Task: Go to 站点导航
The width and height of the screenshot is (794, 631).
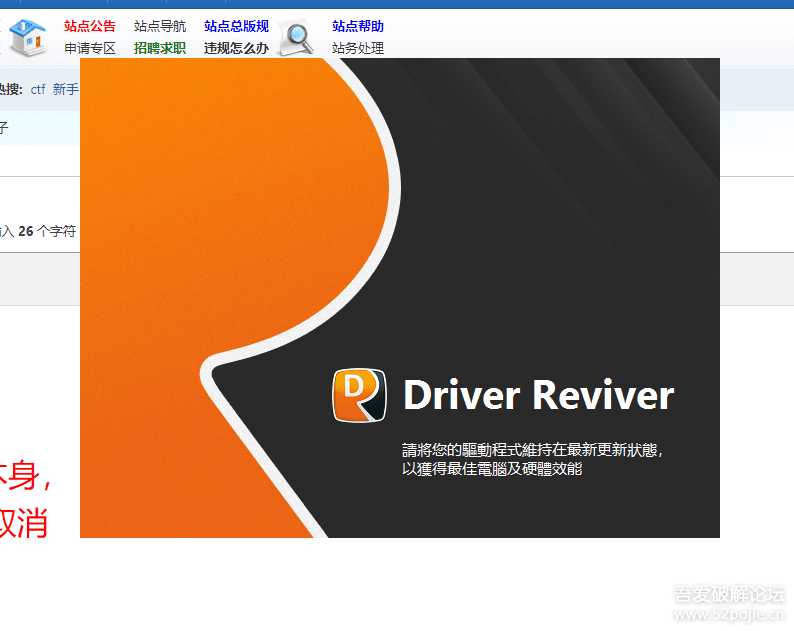Action: coord(160,26)
